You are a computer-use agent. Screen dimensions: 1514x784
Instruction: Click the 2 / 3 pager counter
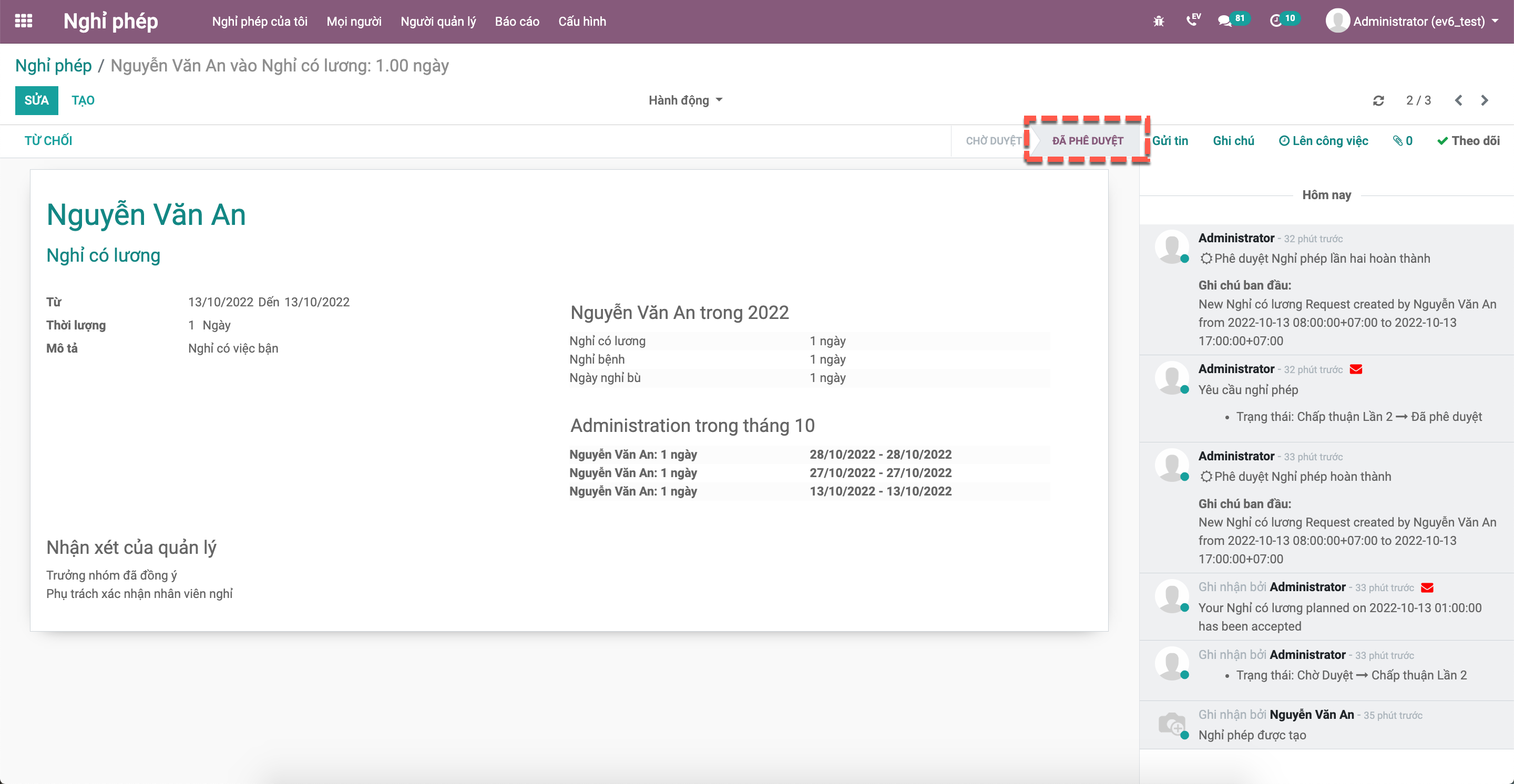pyautogui.click(x=1418, y=100)
